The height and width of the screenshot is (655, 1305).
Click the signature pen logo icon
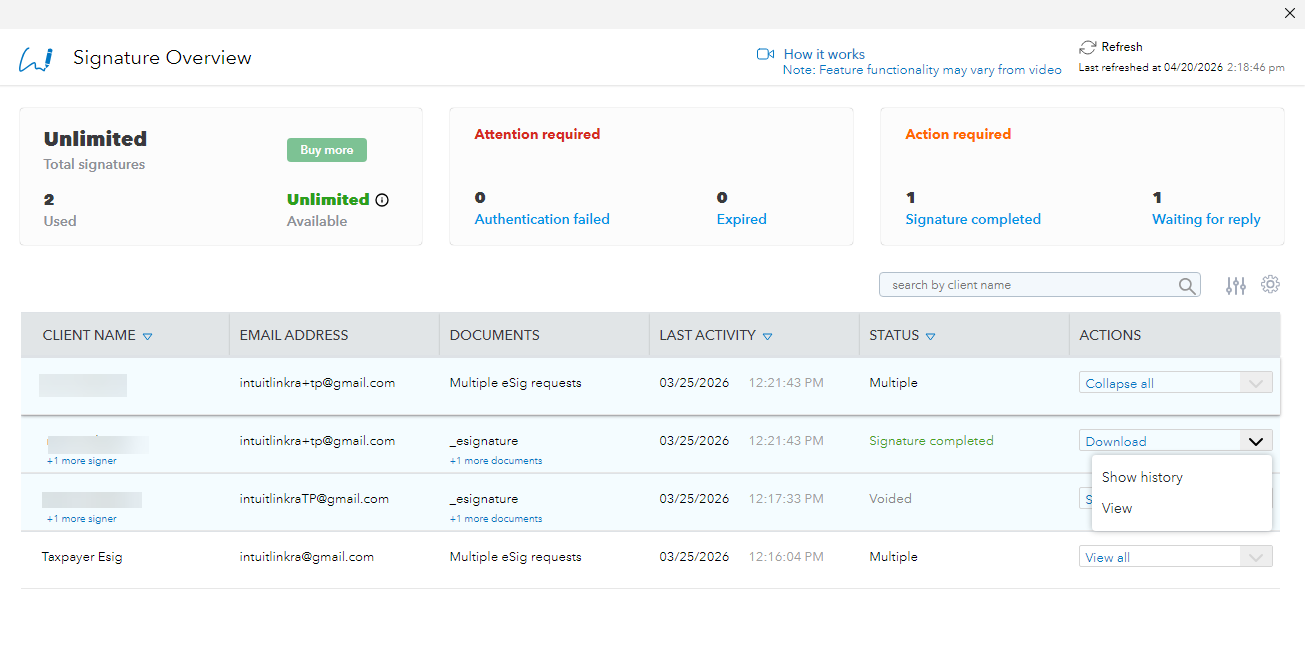[x=35, y=59]
